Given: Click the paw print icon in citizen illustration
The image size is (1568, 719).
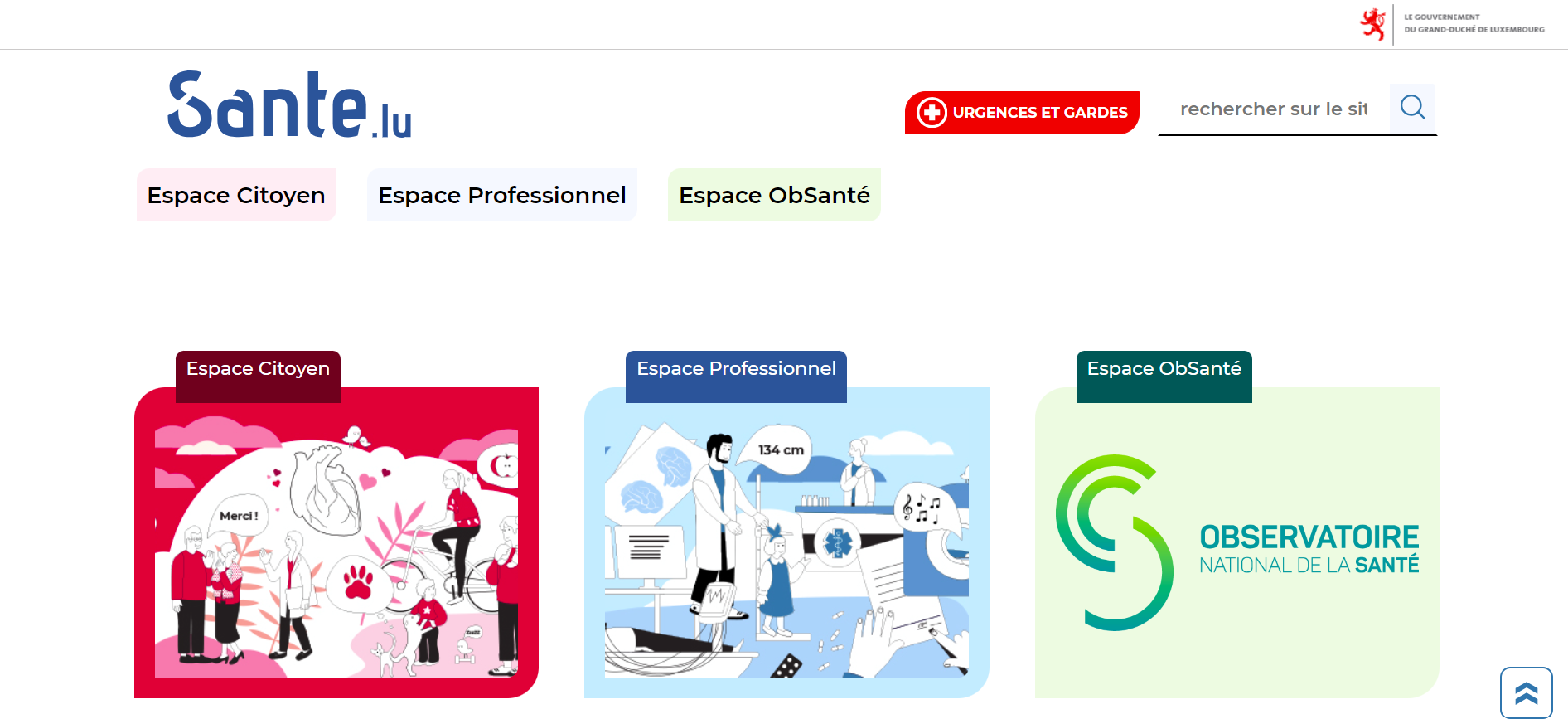Looking at the screenshot, I should point(358,581).
